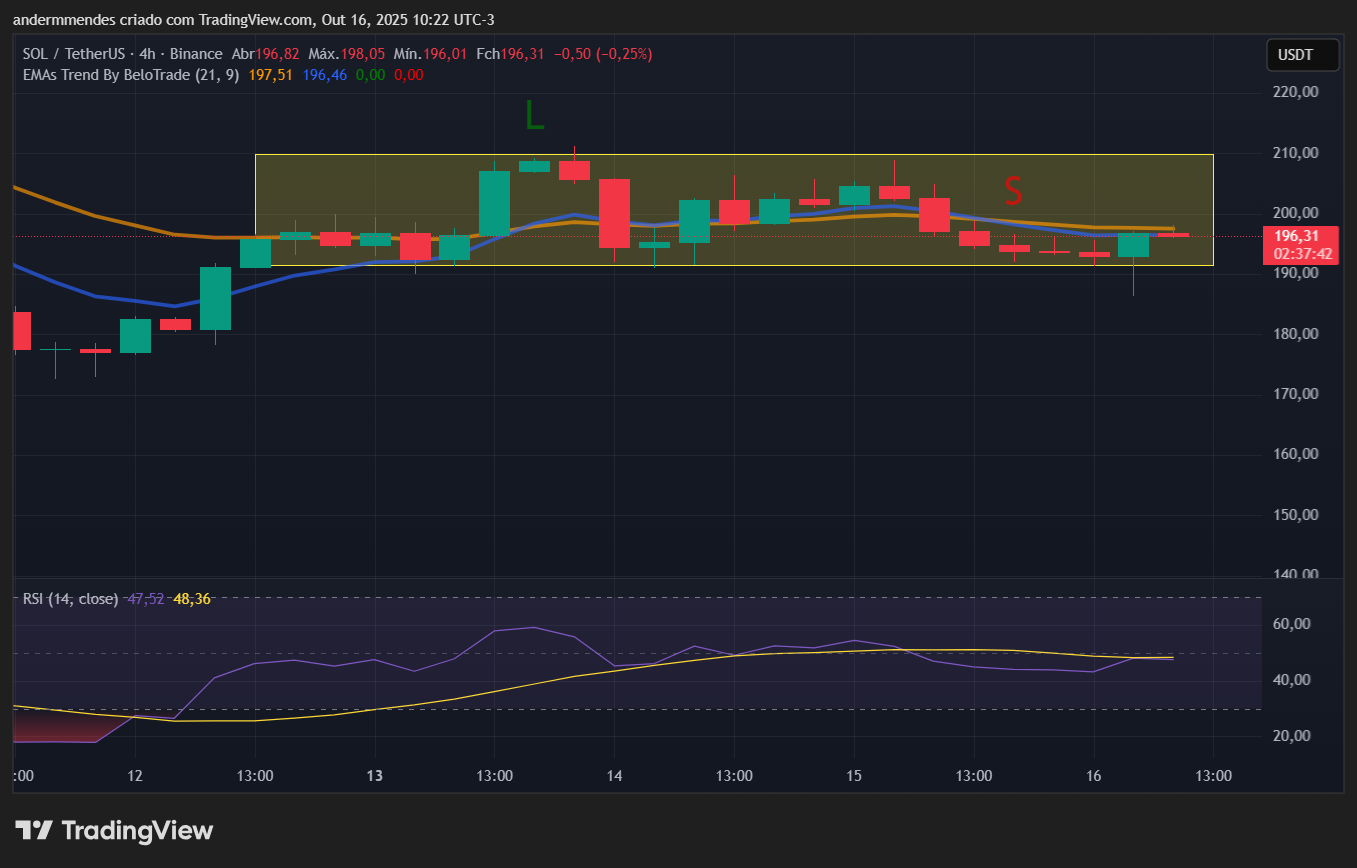
Task: Click the tall green candle beneath the L
Action: (494, 202)
